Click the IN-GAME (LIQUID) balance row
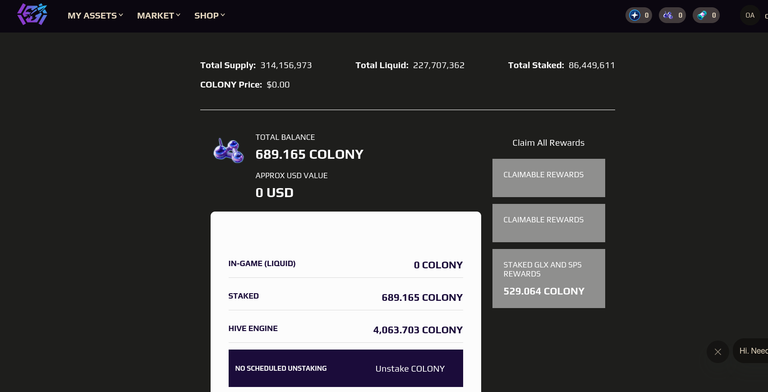 [345, 265]
